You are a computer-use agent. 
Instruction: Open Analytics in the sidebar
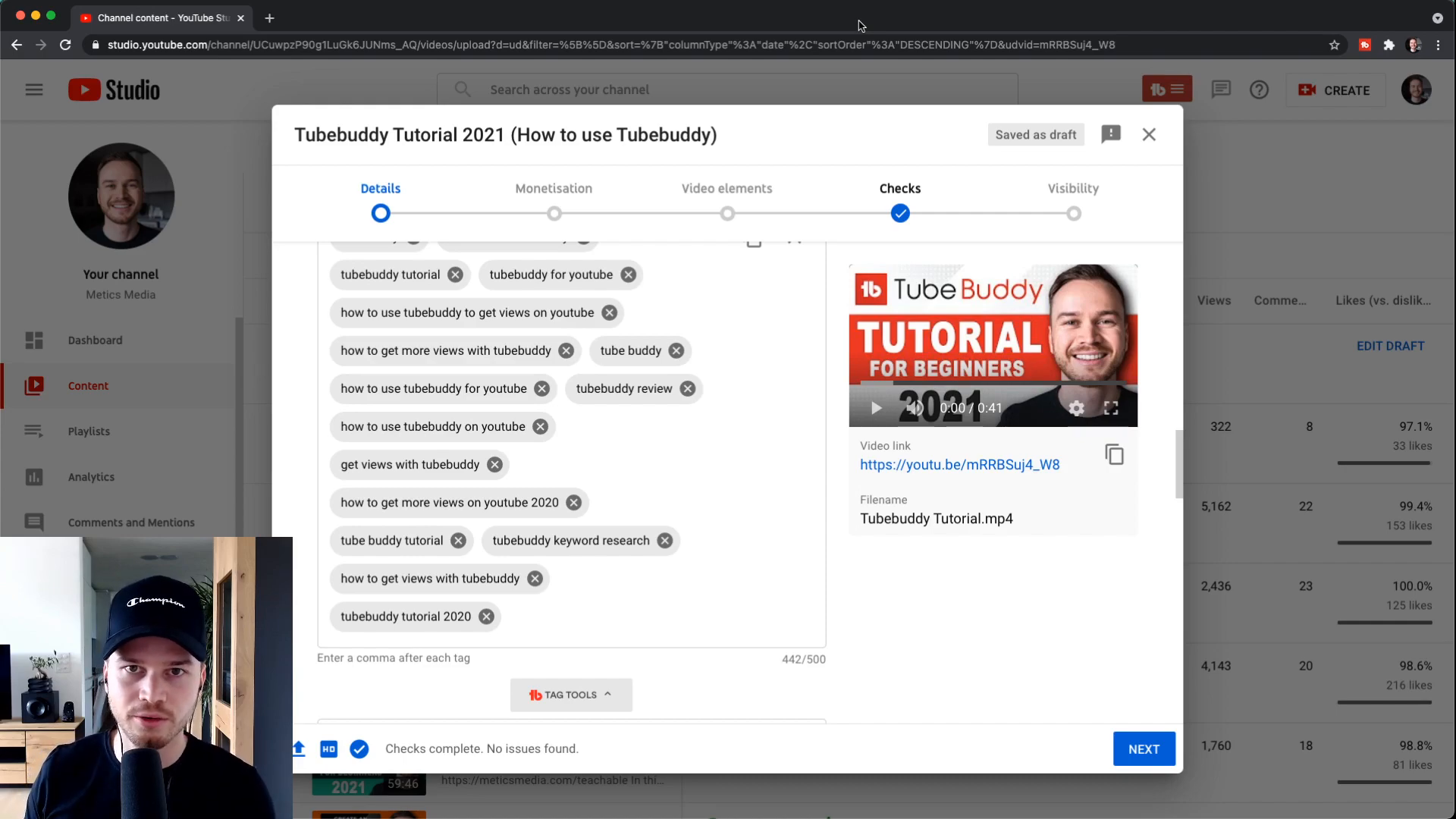91,476
